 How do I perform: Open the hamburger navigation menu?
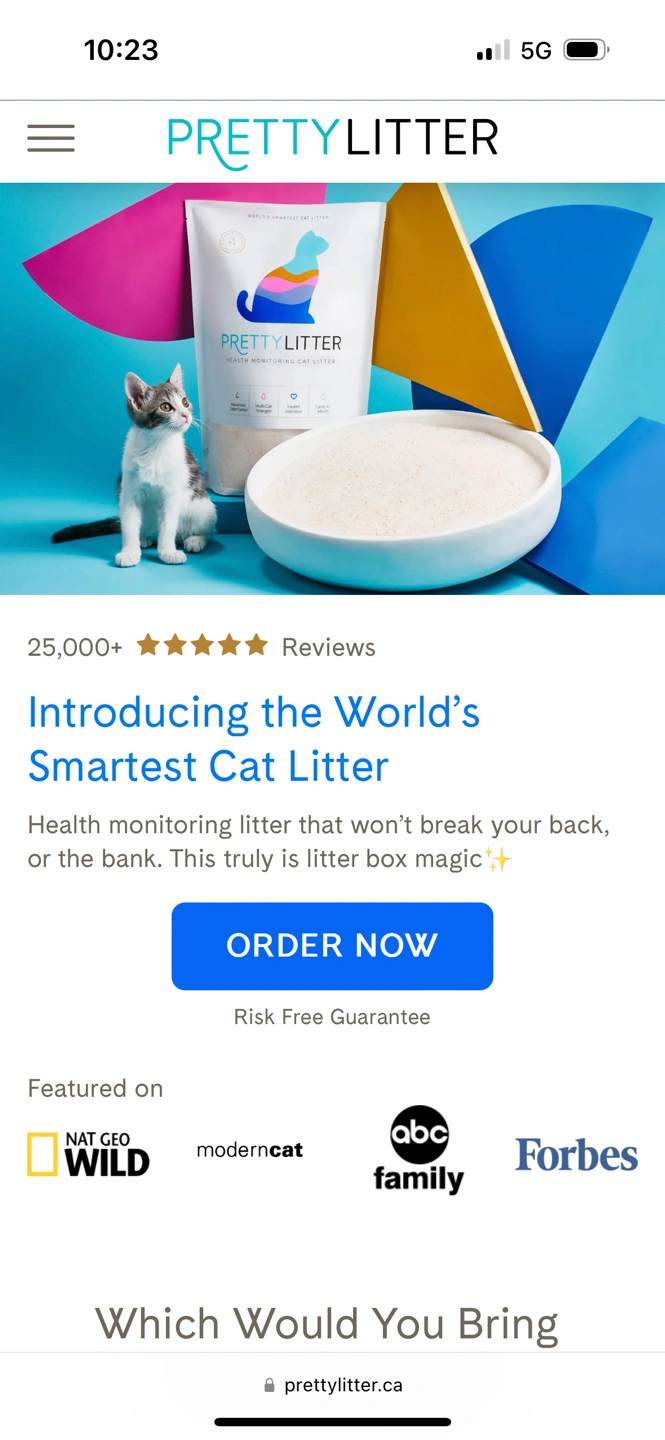(51, 138)
